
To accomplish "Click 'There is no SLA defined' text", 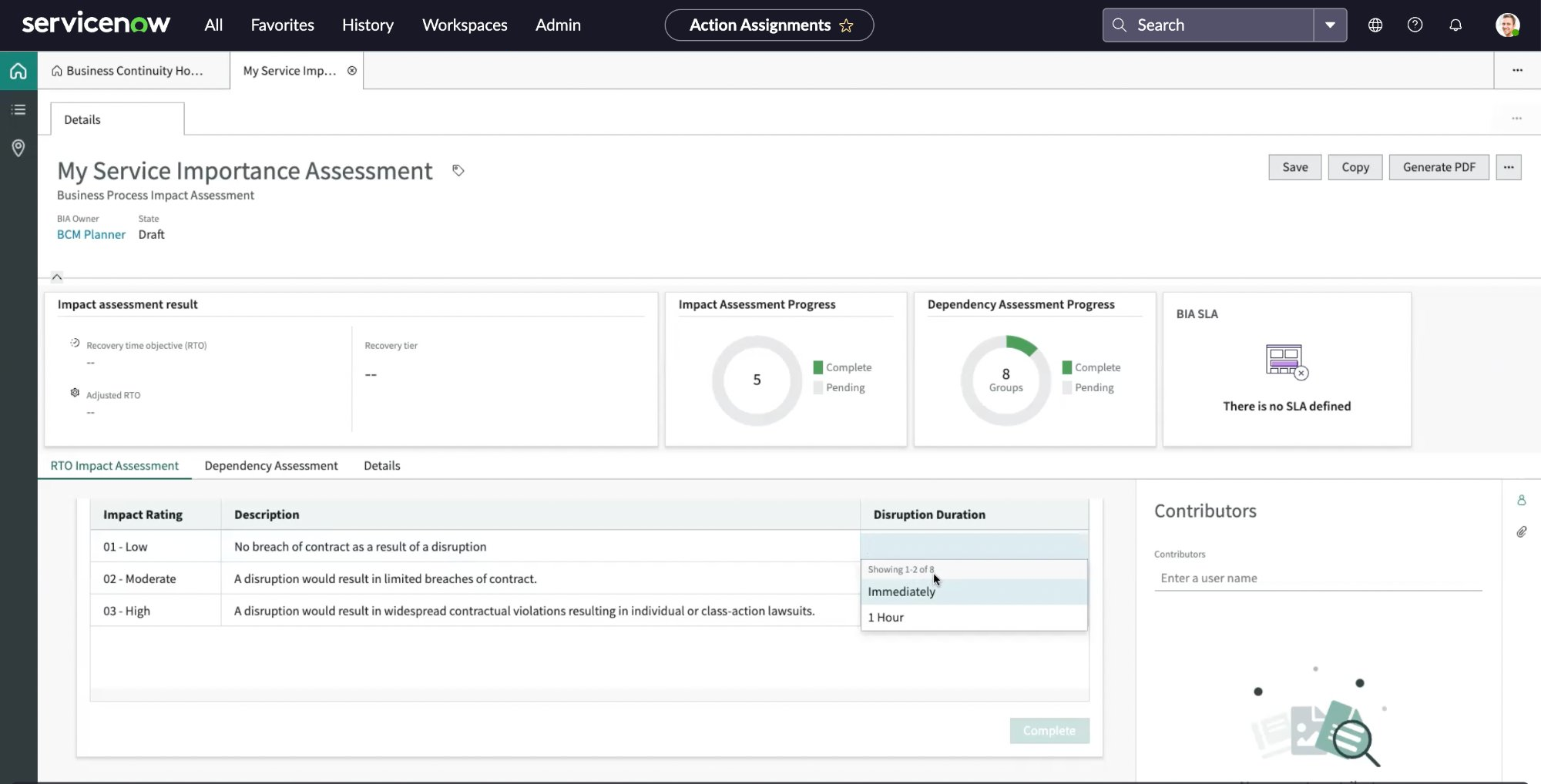I will pos(1287,406).
